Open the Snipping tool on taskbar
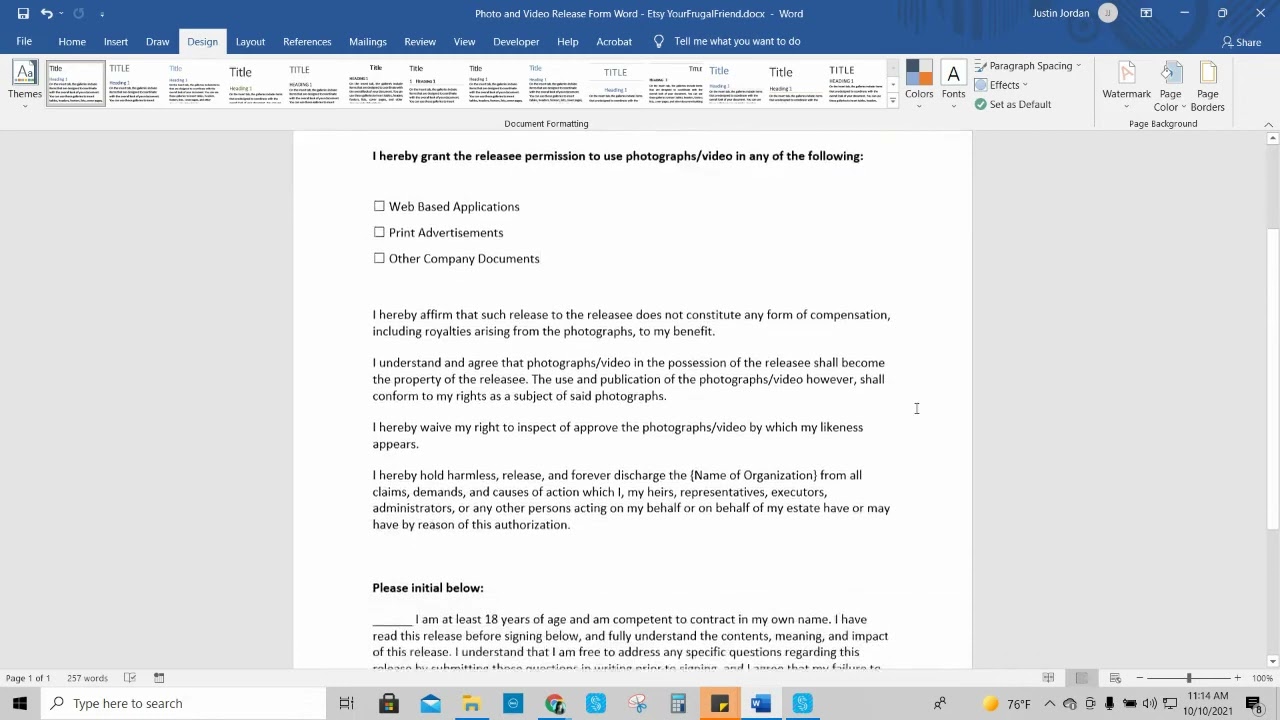 637,703
